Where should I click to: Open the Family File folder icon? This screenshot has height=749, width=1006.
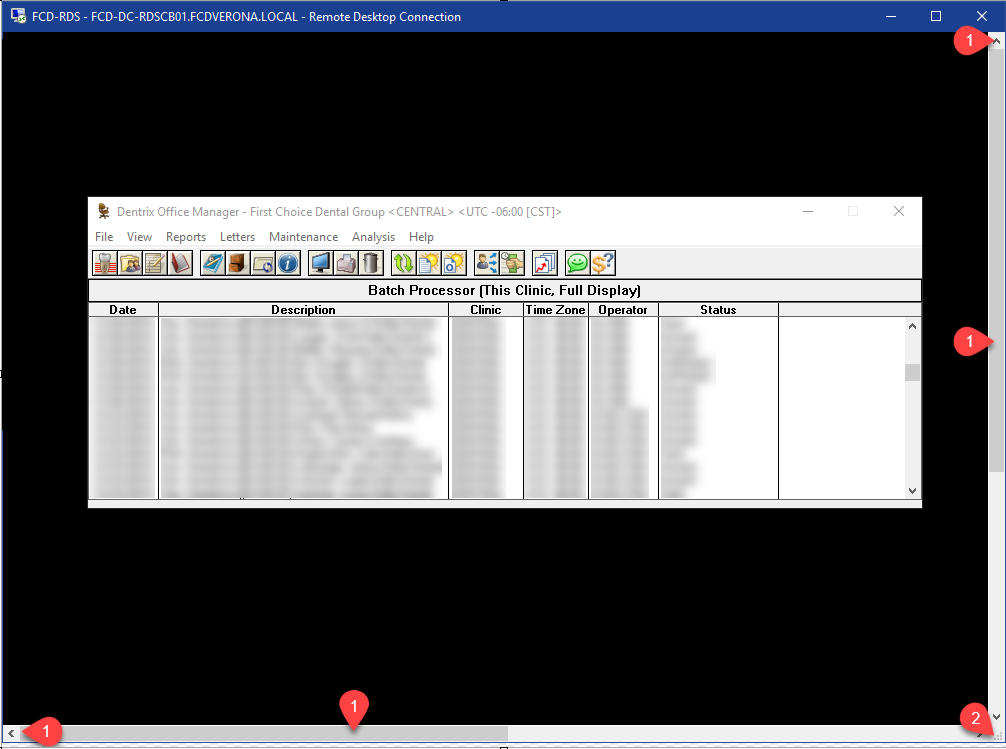click(130, 263)
